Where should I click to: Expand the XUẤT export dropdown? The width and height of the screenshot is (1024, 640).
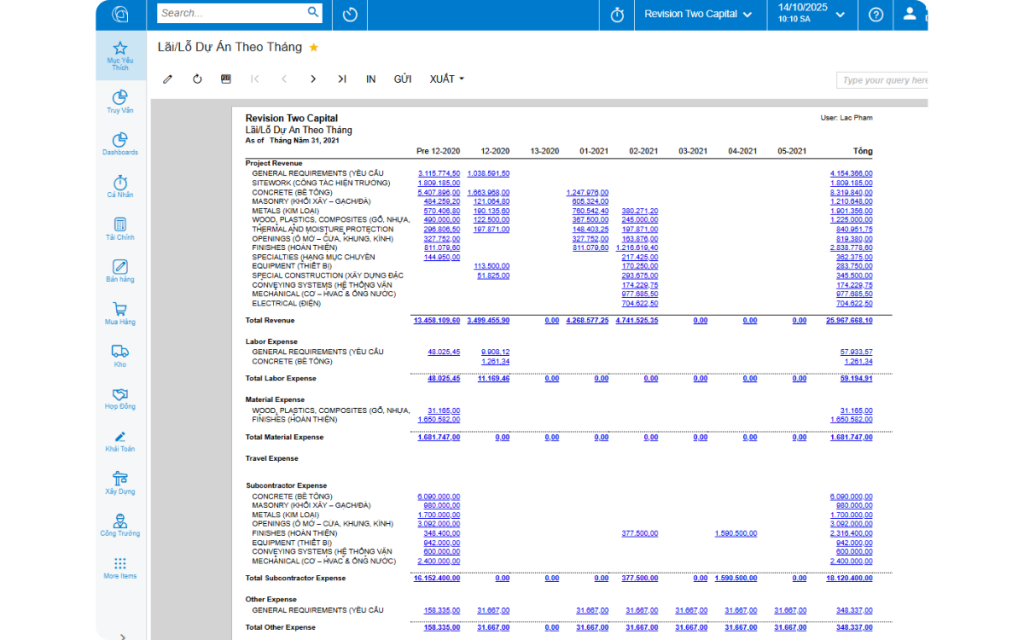coord(446,79)
